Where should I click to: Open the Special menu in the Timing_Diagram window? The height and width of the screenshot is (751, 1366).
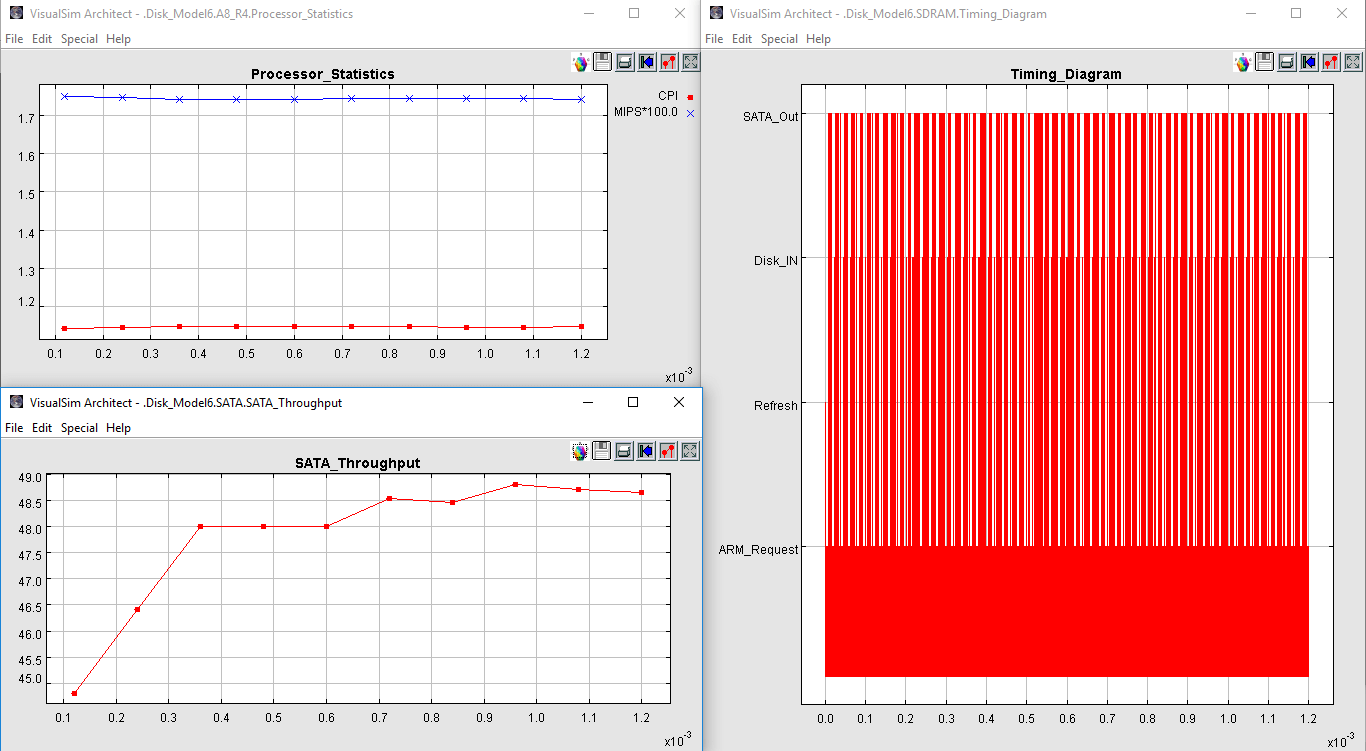coord(779,39)
